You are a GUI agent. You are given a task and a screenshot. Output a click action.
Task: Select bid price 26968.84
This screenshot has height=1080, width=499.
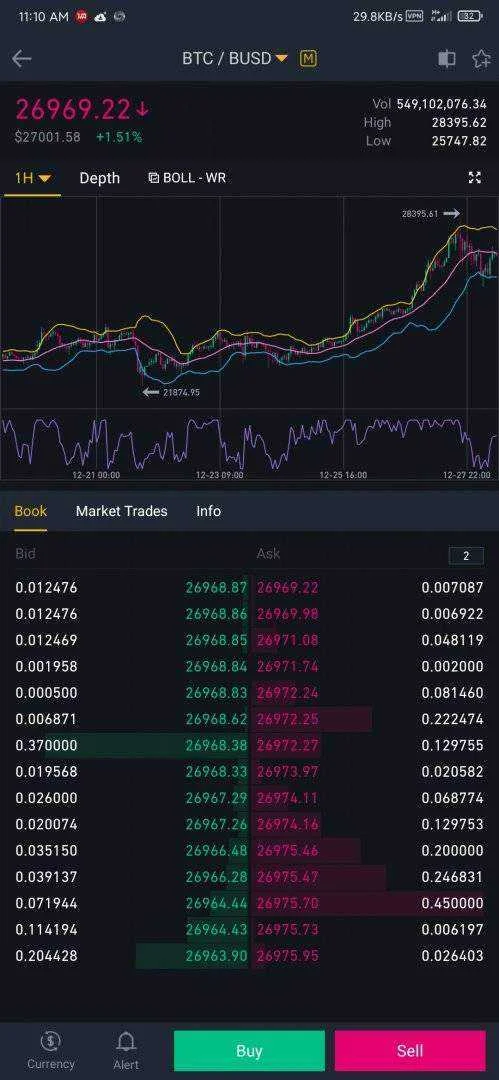pyautogui.click(x=216, y=666)
